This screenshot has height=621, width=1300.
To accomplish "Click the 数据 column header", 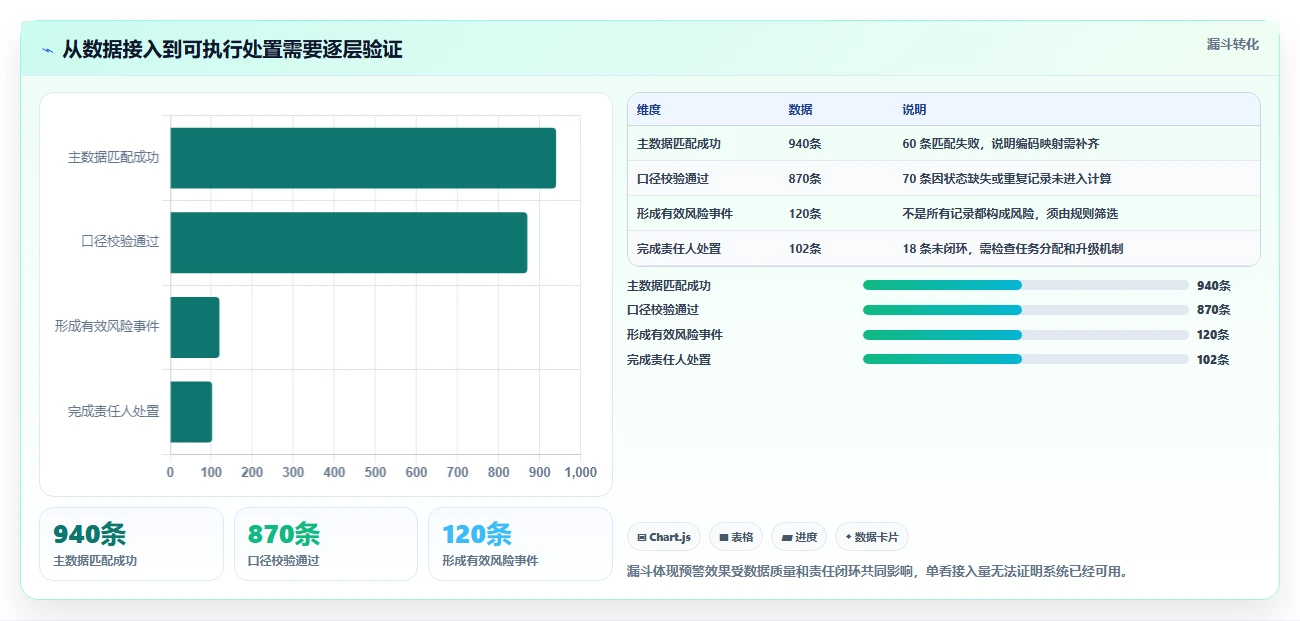I will [800, 110].
